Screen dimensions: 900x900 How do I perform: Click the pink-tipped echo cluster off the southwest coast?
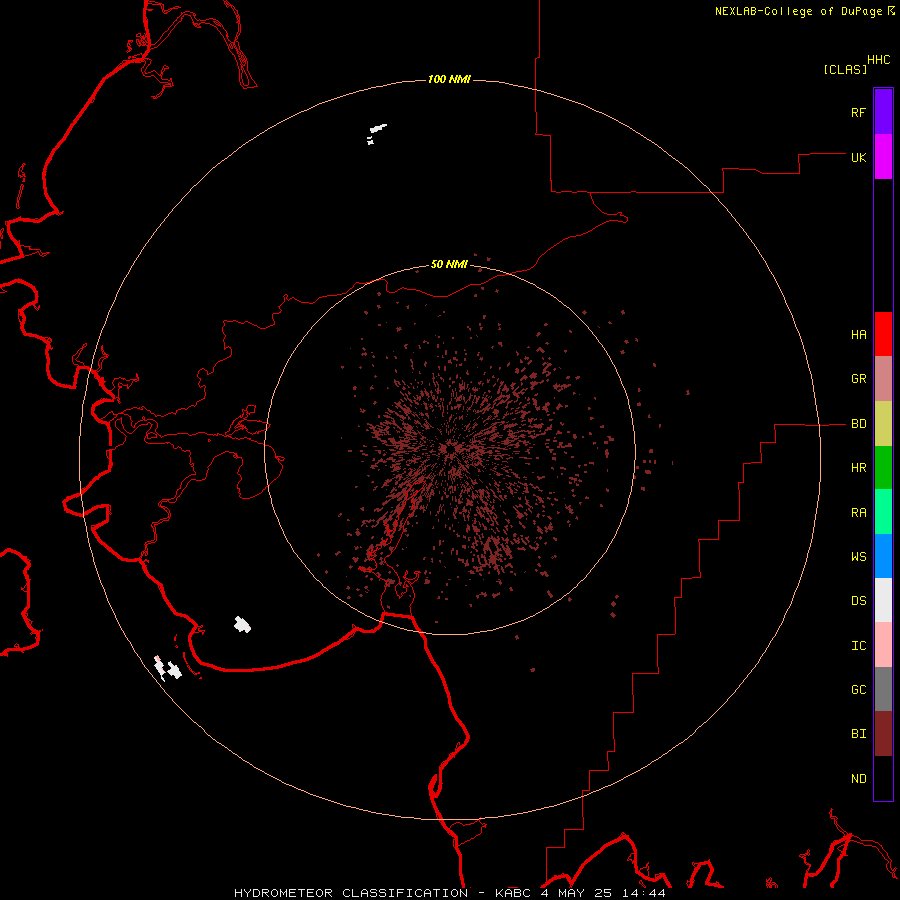coord(167,668)
